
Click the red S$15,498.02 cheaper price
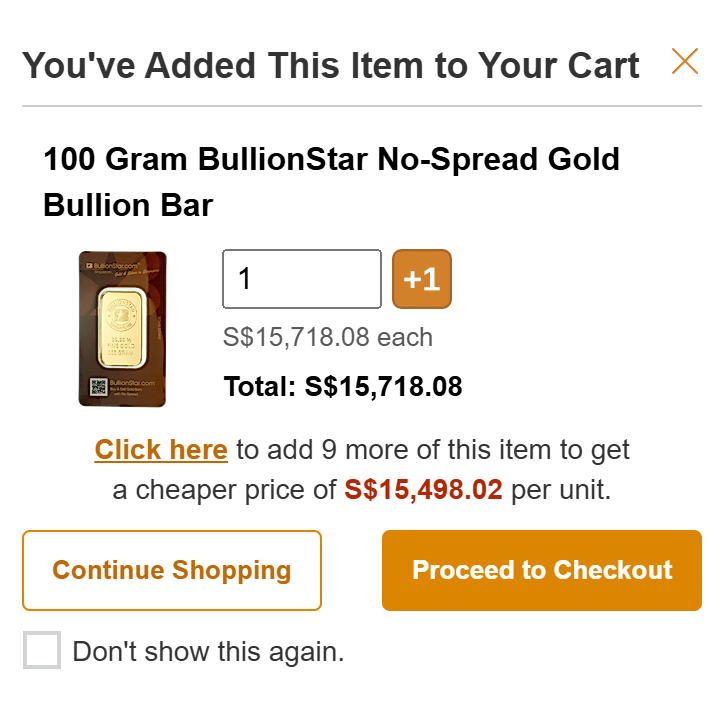click(x=423, y=491)
